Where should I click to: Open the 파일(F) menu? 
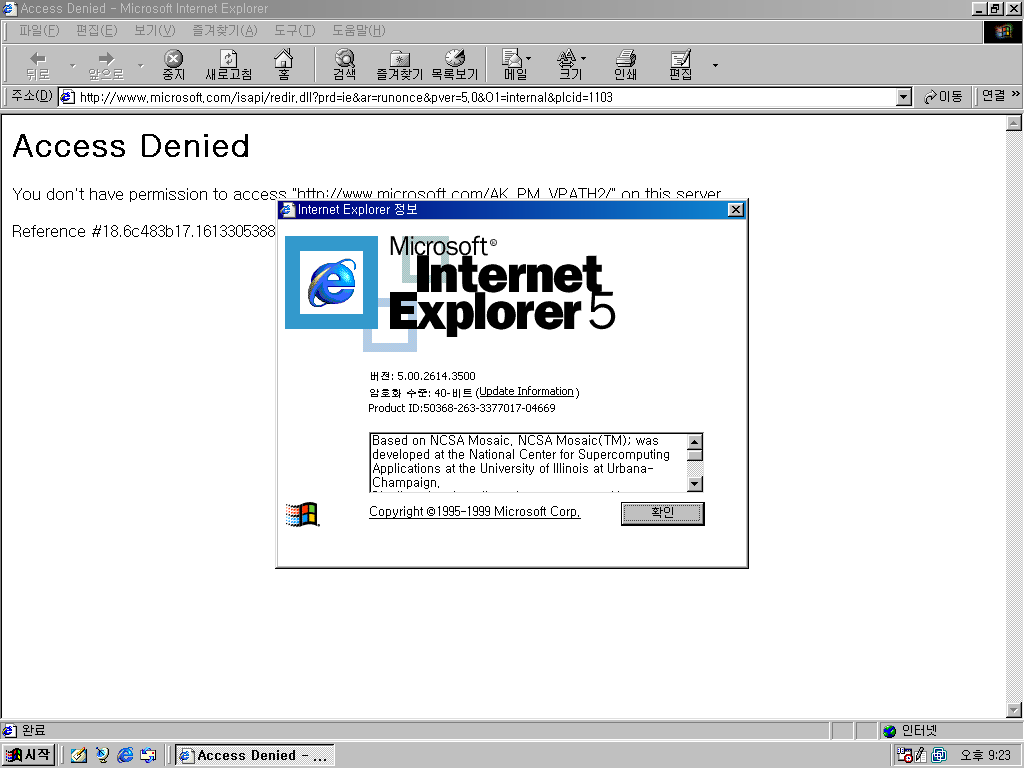tap(39, 31)
